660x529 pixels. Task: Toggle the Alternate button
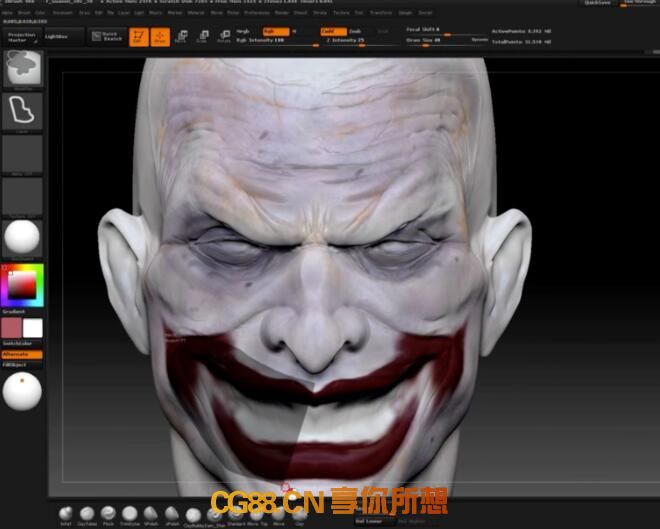click(x=22, y=355)
